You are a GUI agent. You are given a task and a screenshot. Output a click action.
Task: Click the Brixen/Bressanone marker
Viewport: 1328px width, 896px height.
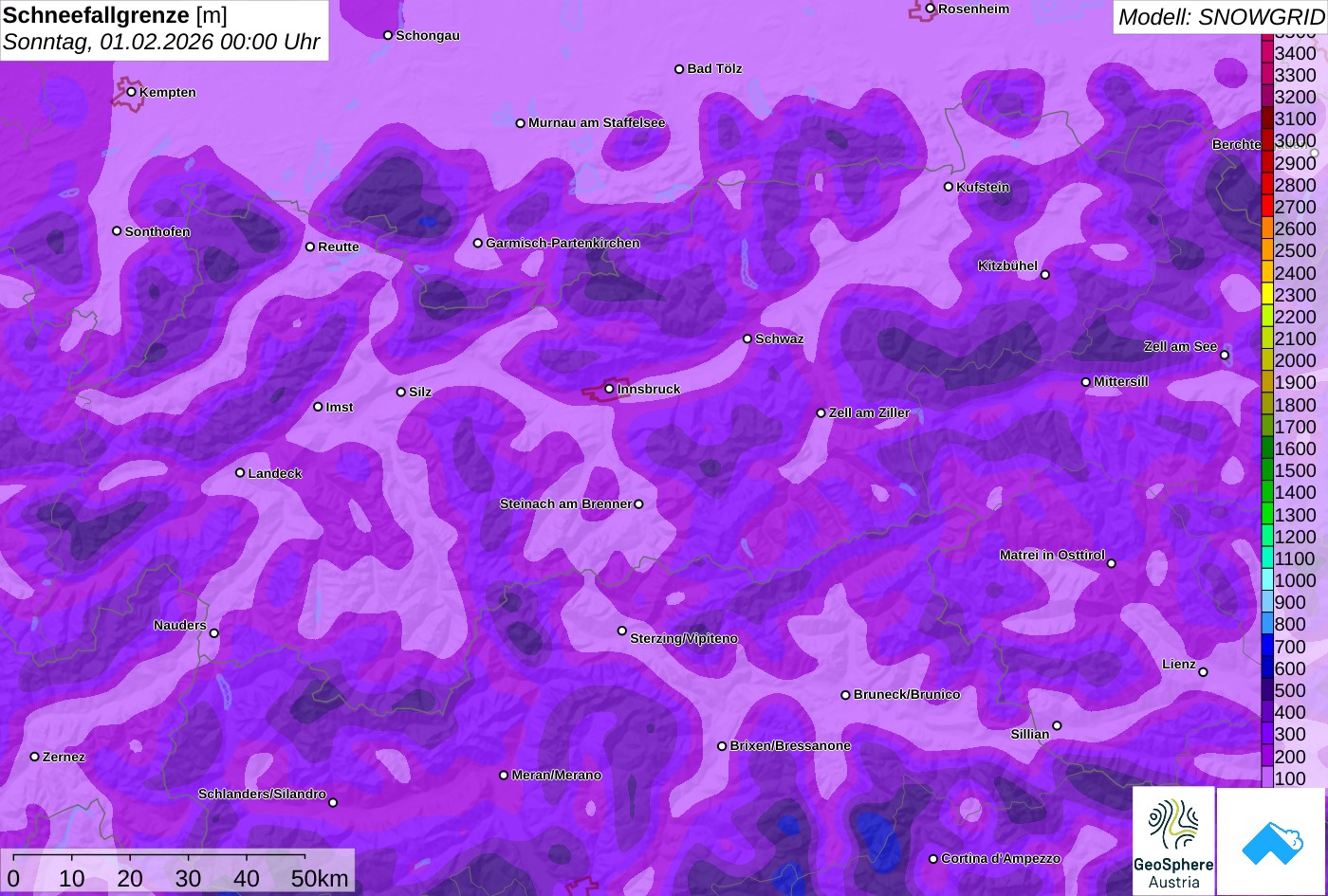[722, 746]
